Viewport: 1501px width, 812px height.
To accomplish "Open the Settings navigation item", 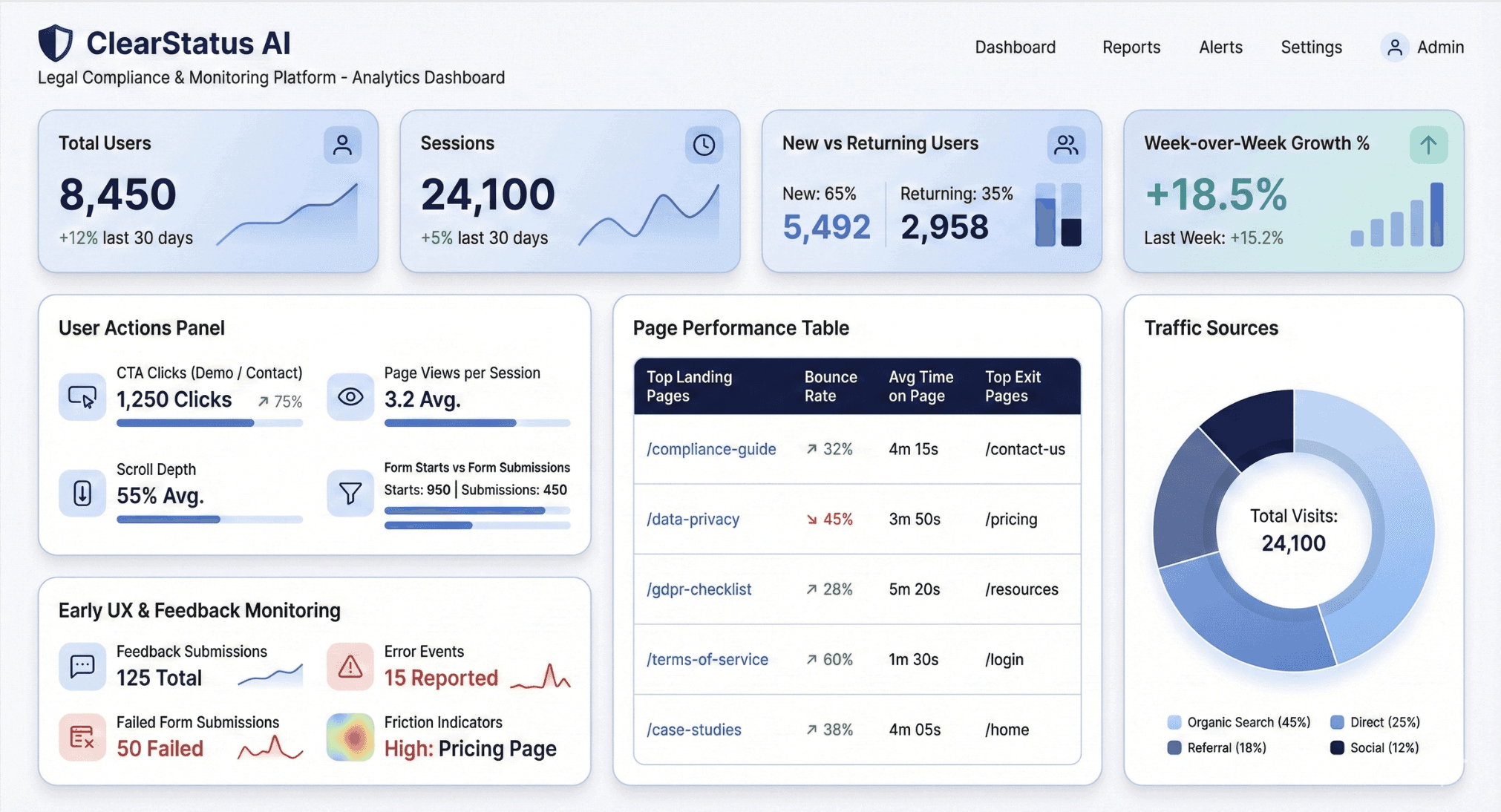I will (1311, 48).
